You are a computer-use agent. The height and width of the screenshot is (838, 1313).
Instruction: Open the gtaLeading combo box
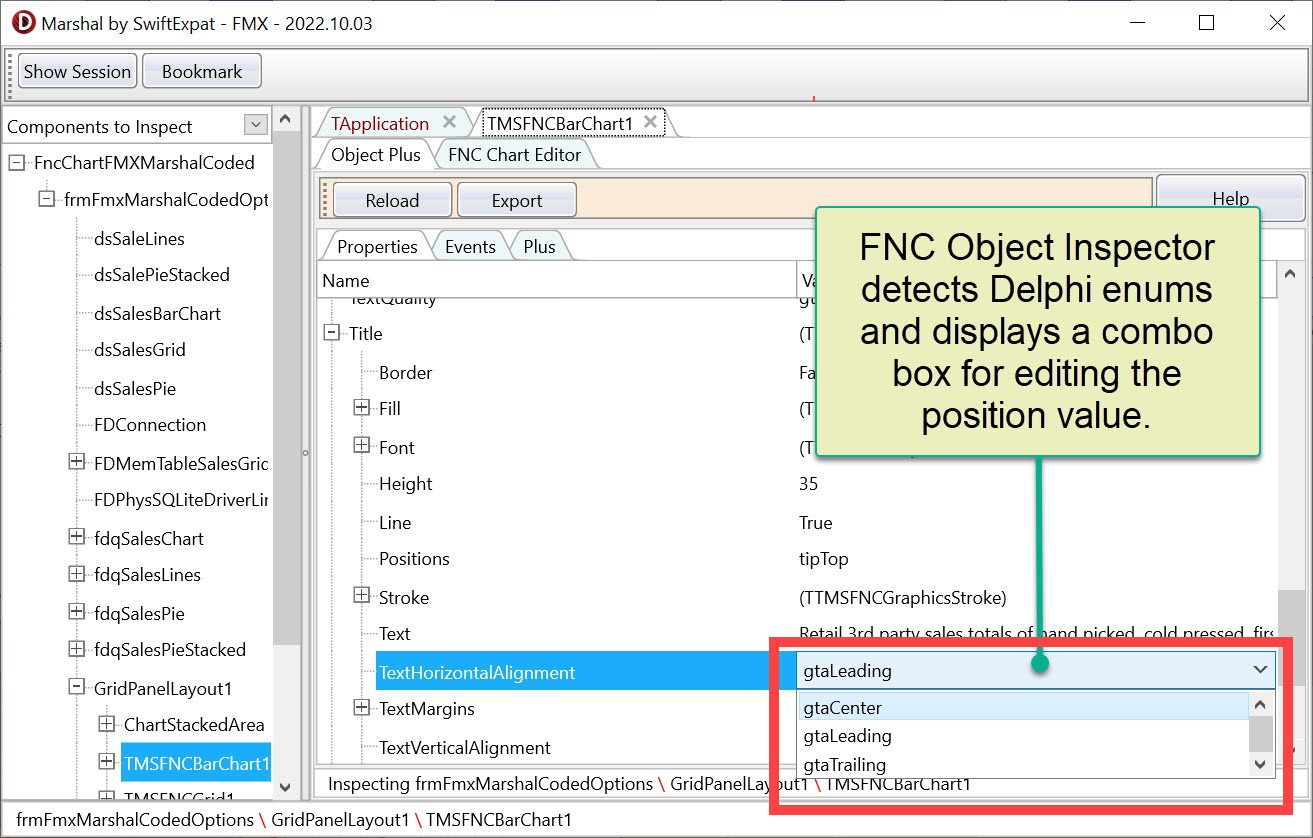click(1260, 670)
